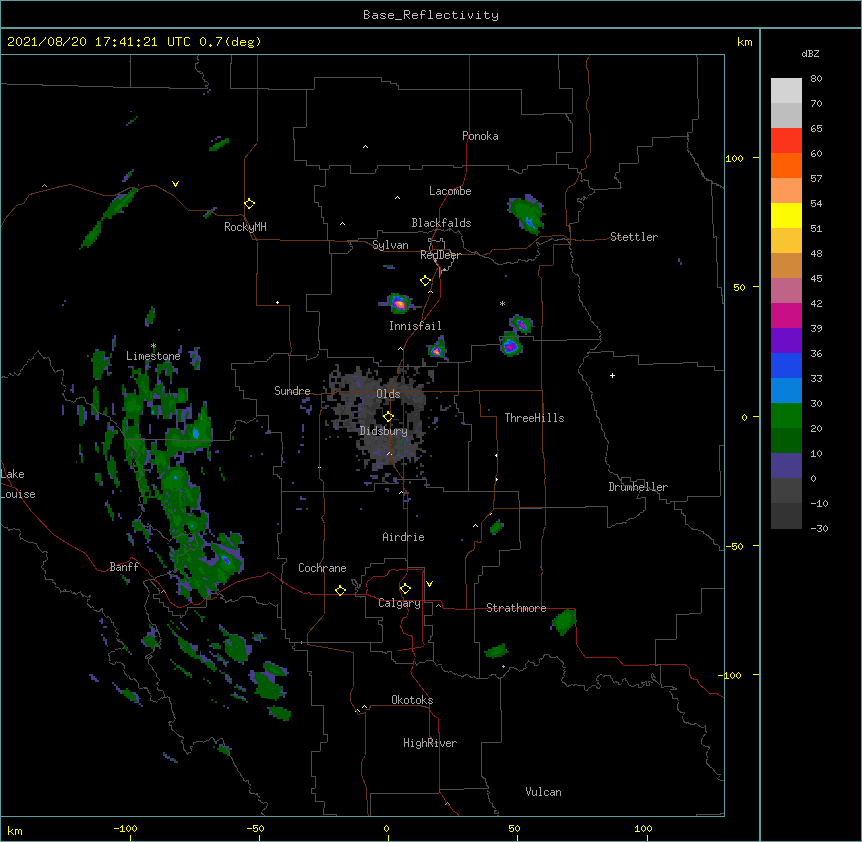This screenshot has width=862, height=842.
Task: Click the Airdrie city label
Action: (x=404, y=537)
